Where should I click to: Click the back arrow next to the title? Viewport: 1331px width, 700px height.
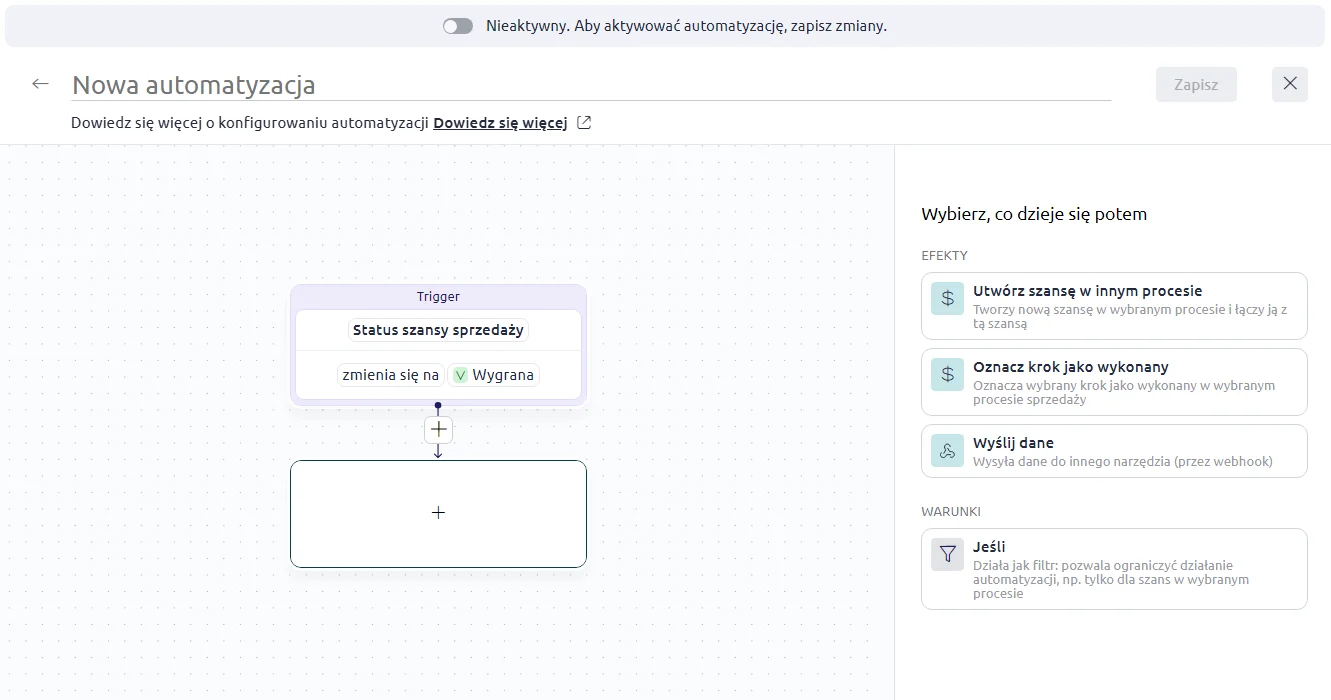pos(39,83)
